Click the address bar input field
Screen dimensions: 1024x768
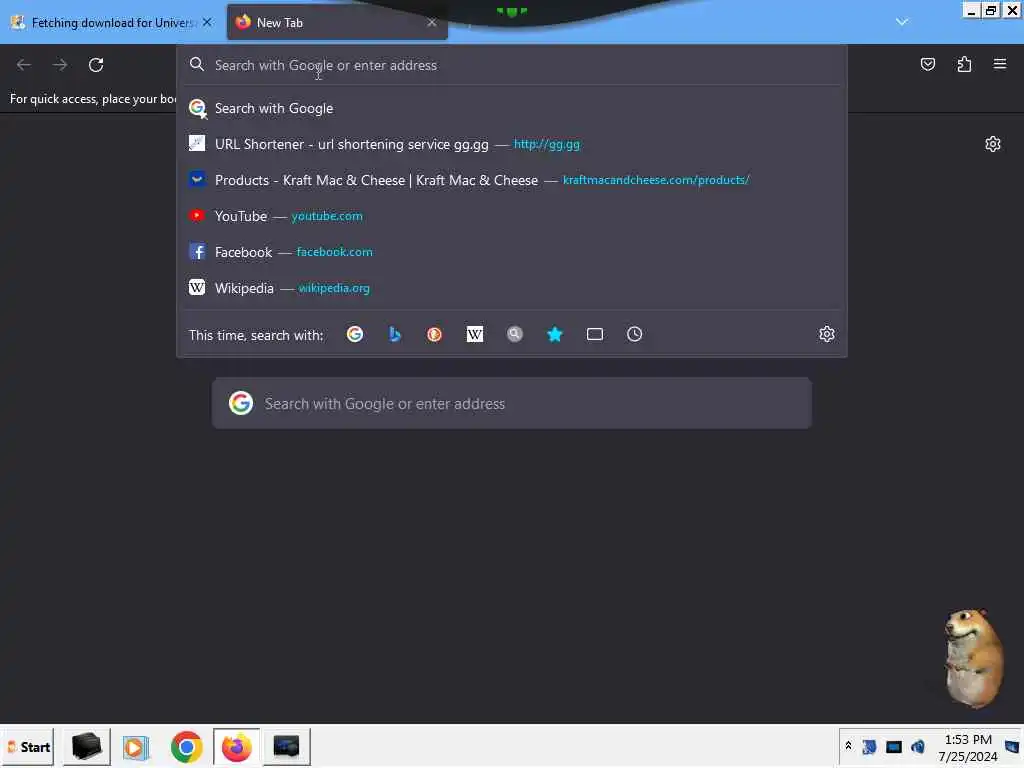tap(512, 65)
